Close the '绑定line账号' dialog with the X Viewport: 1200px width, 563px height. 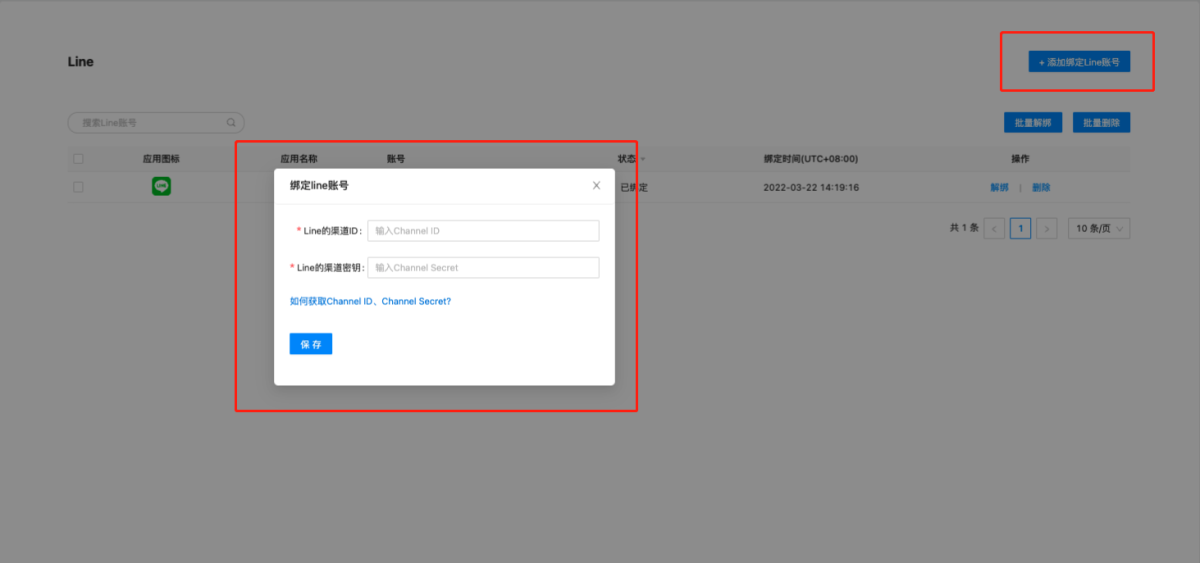click(x=596, y=185)
